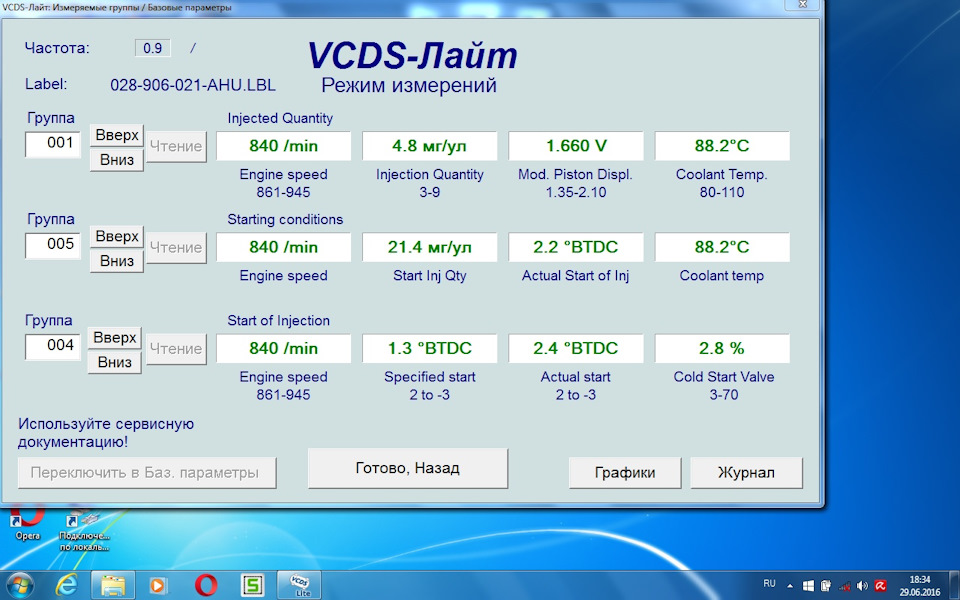Click the 2.4 °BTDC actual start value

click(x=576, y=348)
